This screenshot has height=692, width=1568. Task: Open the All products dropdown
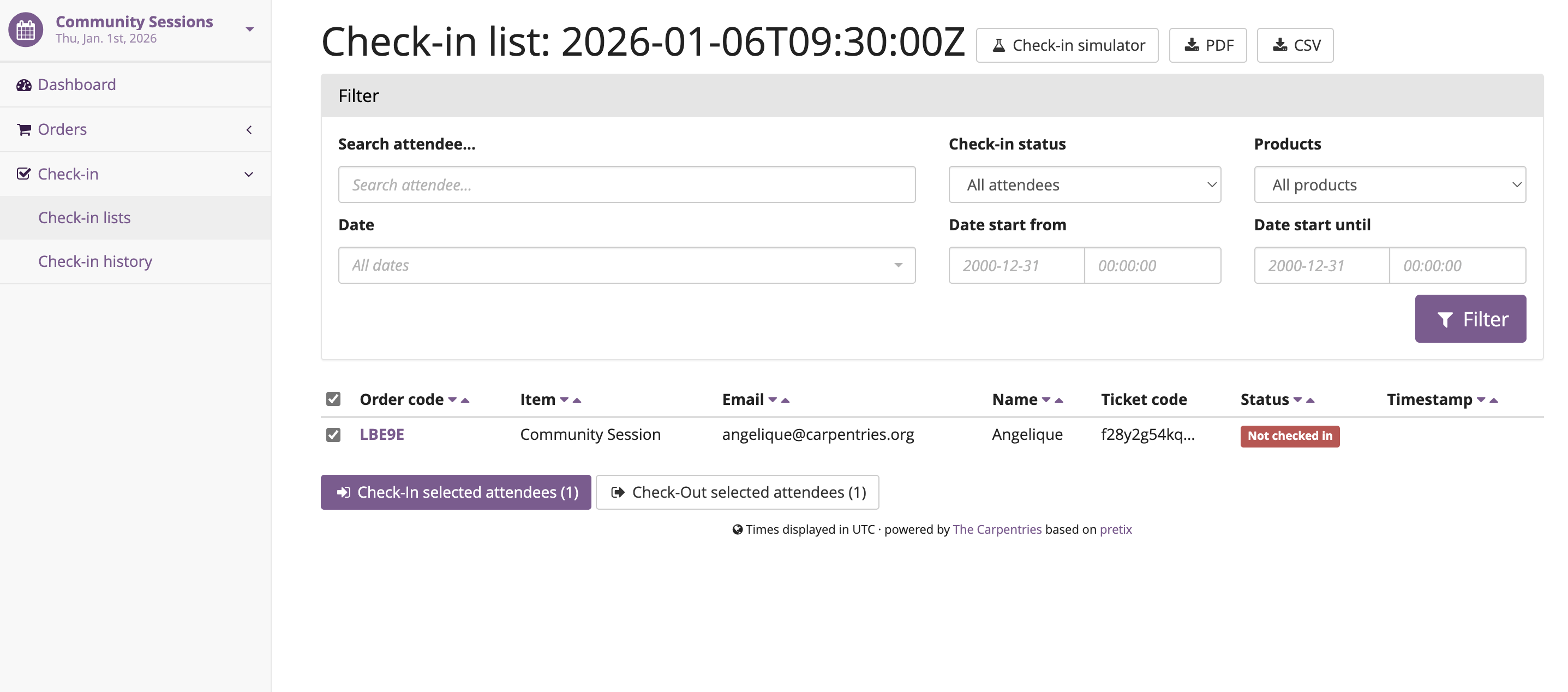tap(1390, 184)
